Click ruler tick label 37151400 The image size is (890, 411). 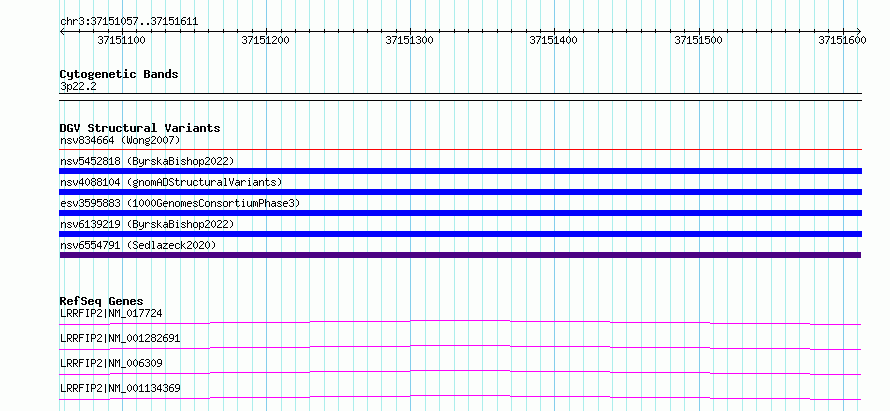click(553, 40)
